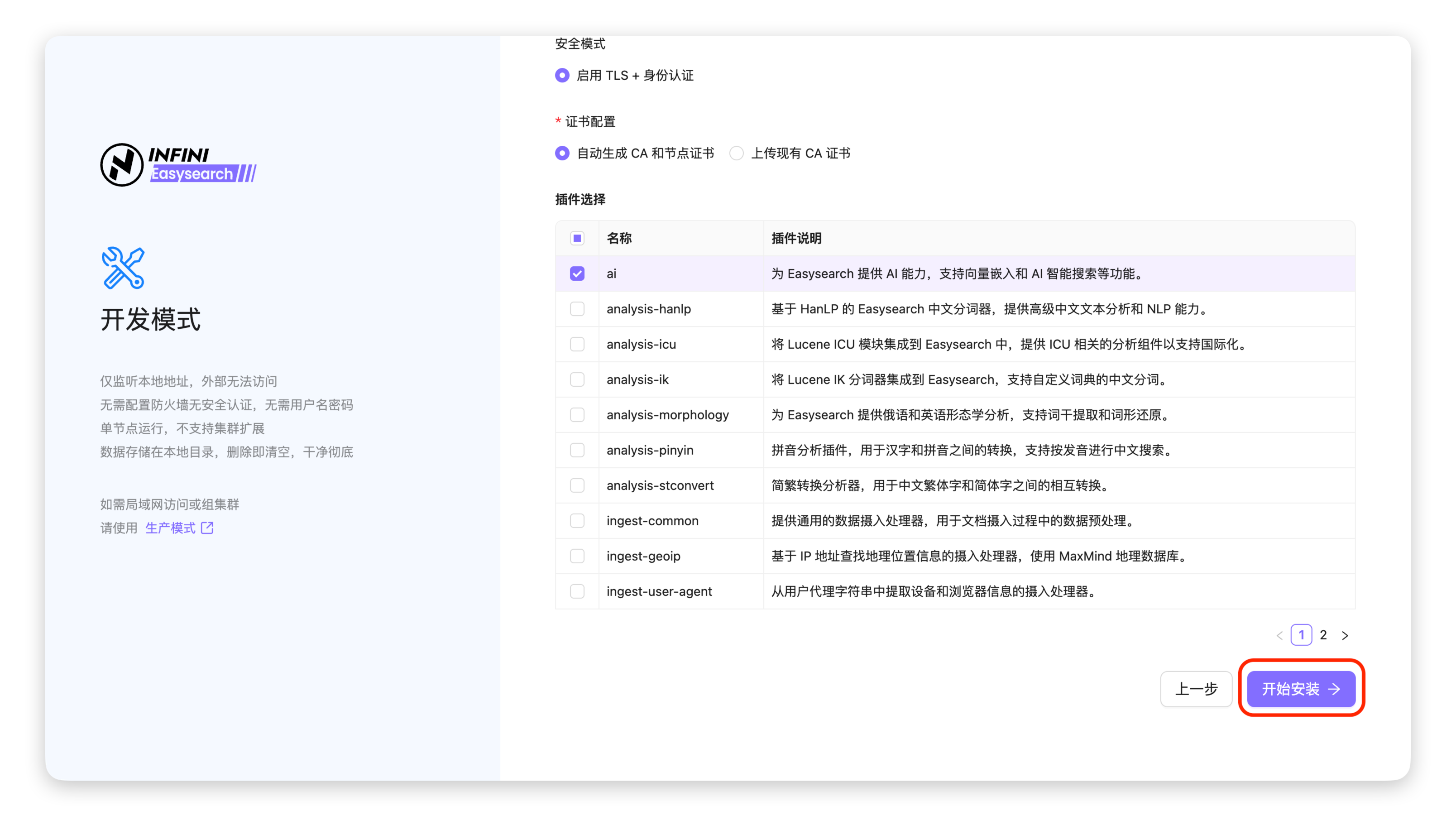Uncheck the ai plugin checkbox

click(577, 274)
